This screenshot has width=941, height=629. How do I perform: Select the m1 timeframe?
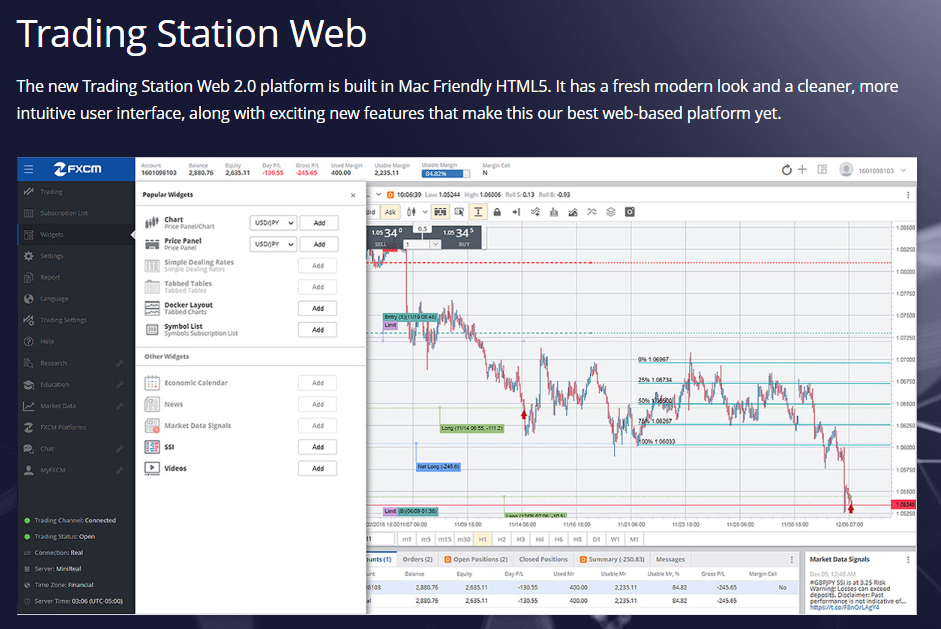pyautogui.click(x=407, y=539)
